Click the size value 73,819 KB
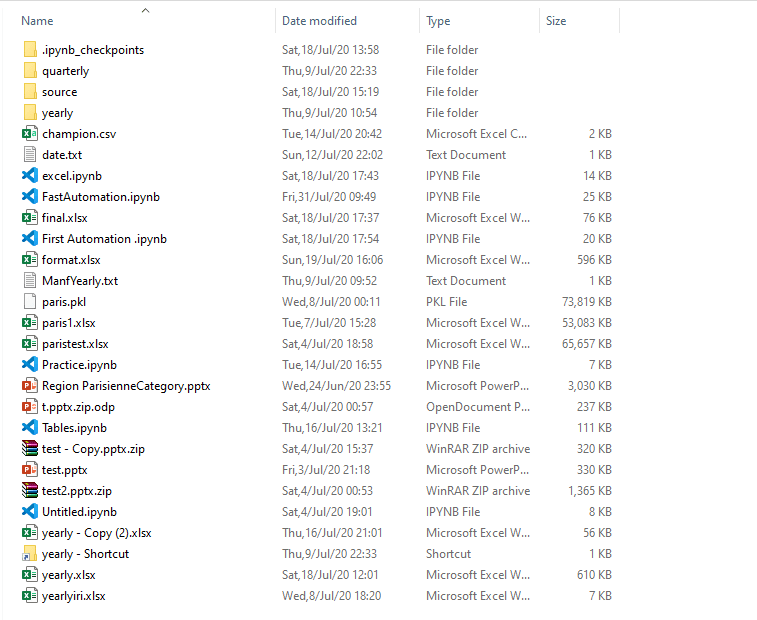The height and width of the screenshot is (620, 757). 587,302
